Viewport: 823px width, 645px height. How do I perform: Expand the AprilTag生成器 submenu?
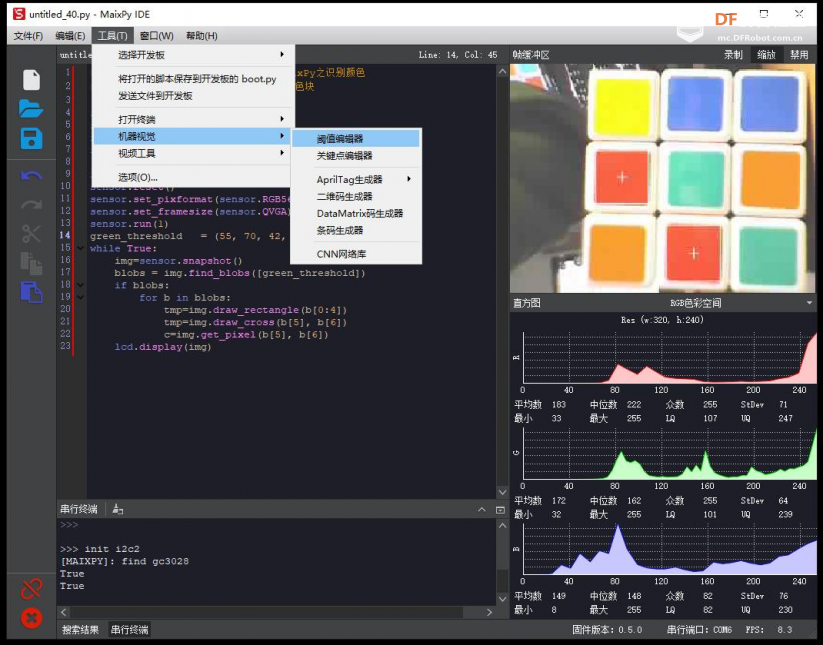tap(356, 179)
